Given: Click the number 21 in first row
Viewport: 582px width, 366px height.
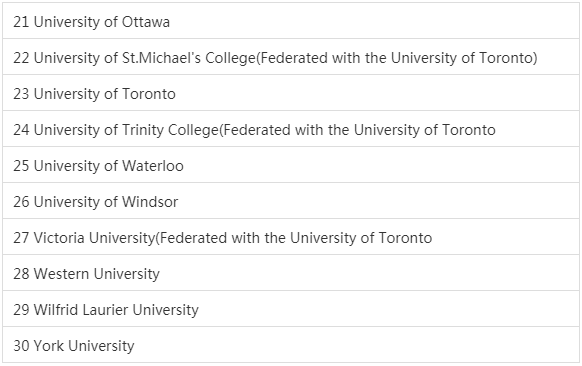Looking at the screenshot, I should click(21, 22).
